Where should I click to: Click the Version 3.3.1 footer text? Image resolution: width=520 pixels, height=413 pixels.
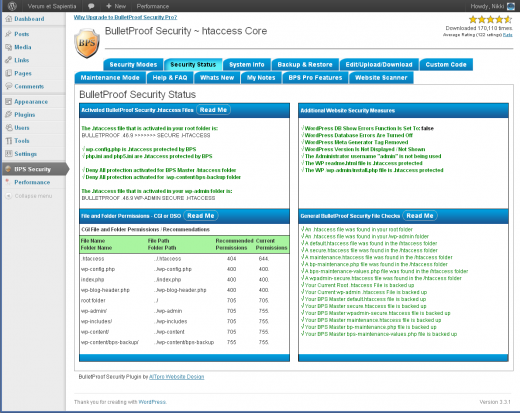tap(495, 402)
